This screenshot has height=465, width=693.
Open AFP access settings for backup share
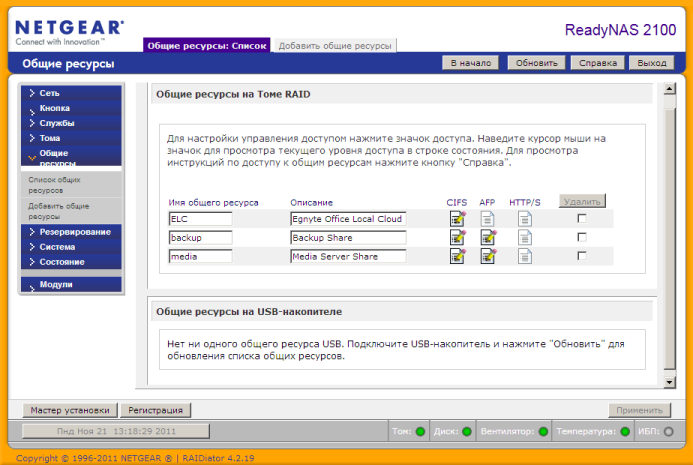pos(488,237)
